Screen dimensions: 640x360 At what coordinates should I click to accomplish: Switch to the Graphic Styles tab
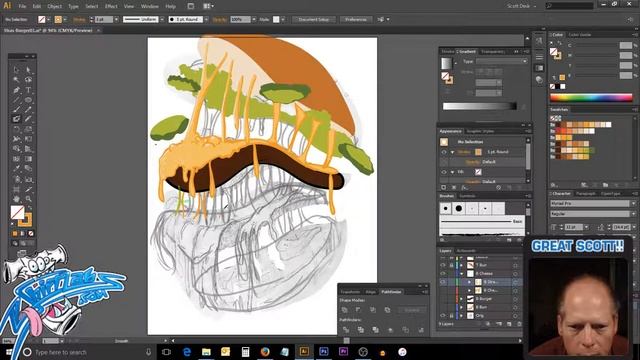click(480, 131)
